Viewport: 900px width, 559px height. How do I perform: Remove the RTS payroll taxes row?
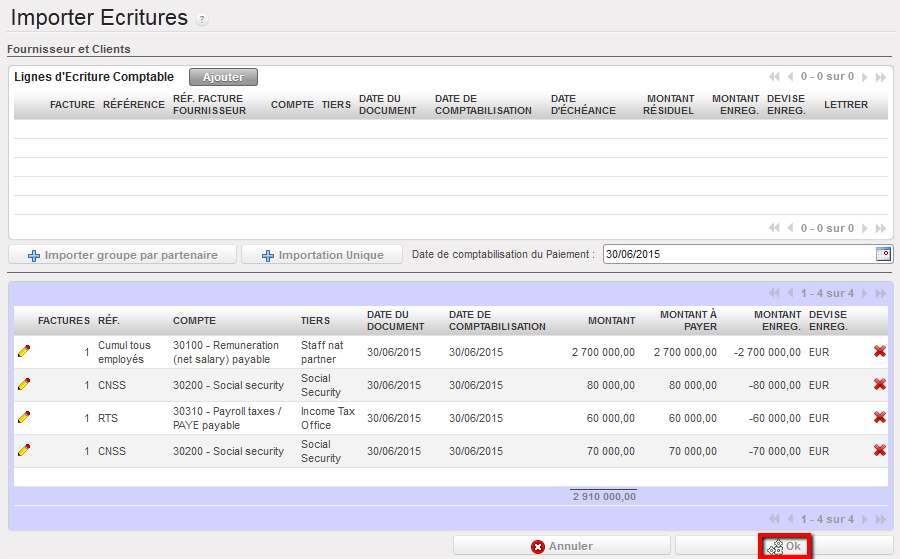click(x=879, y=417)
